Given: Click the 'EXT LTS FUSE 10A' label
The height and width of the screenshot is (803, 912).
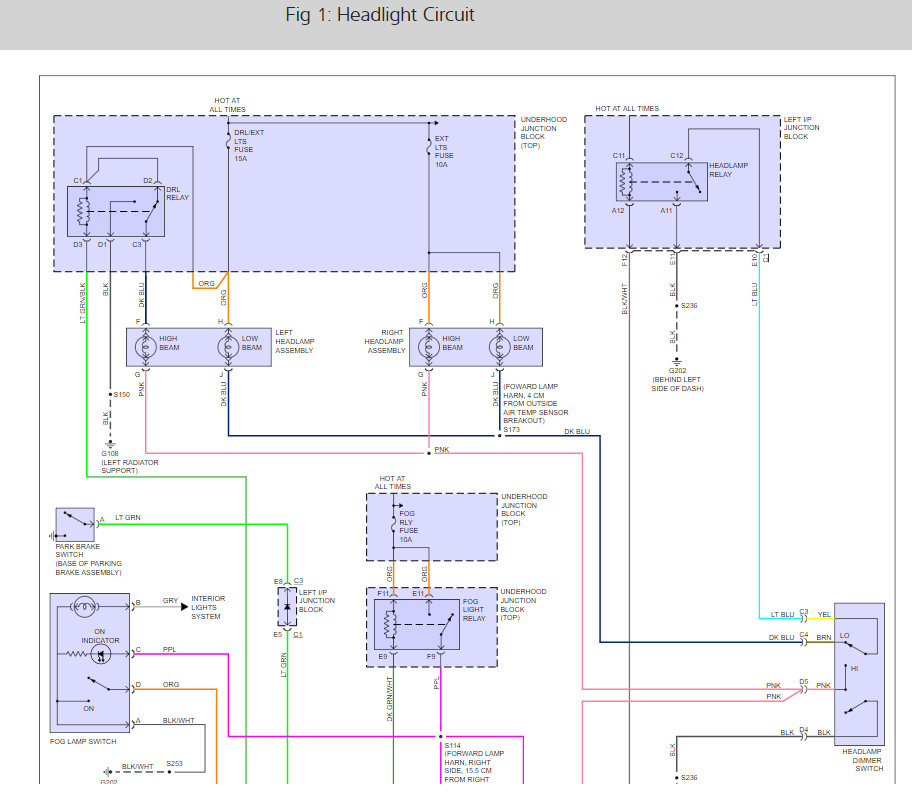Looking at the screenshot, I should point(444,152).
